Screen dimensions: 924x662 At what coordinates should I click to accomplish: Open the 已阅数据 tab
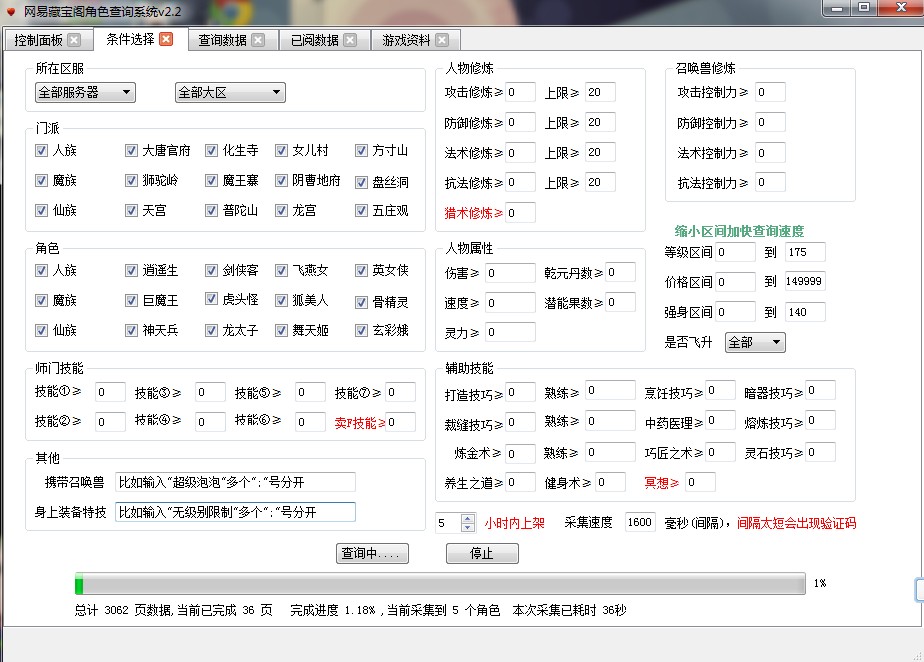pos(315,40)
